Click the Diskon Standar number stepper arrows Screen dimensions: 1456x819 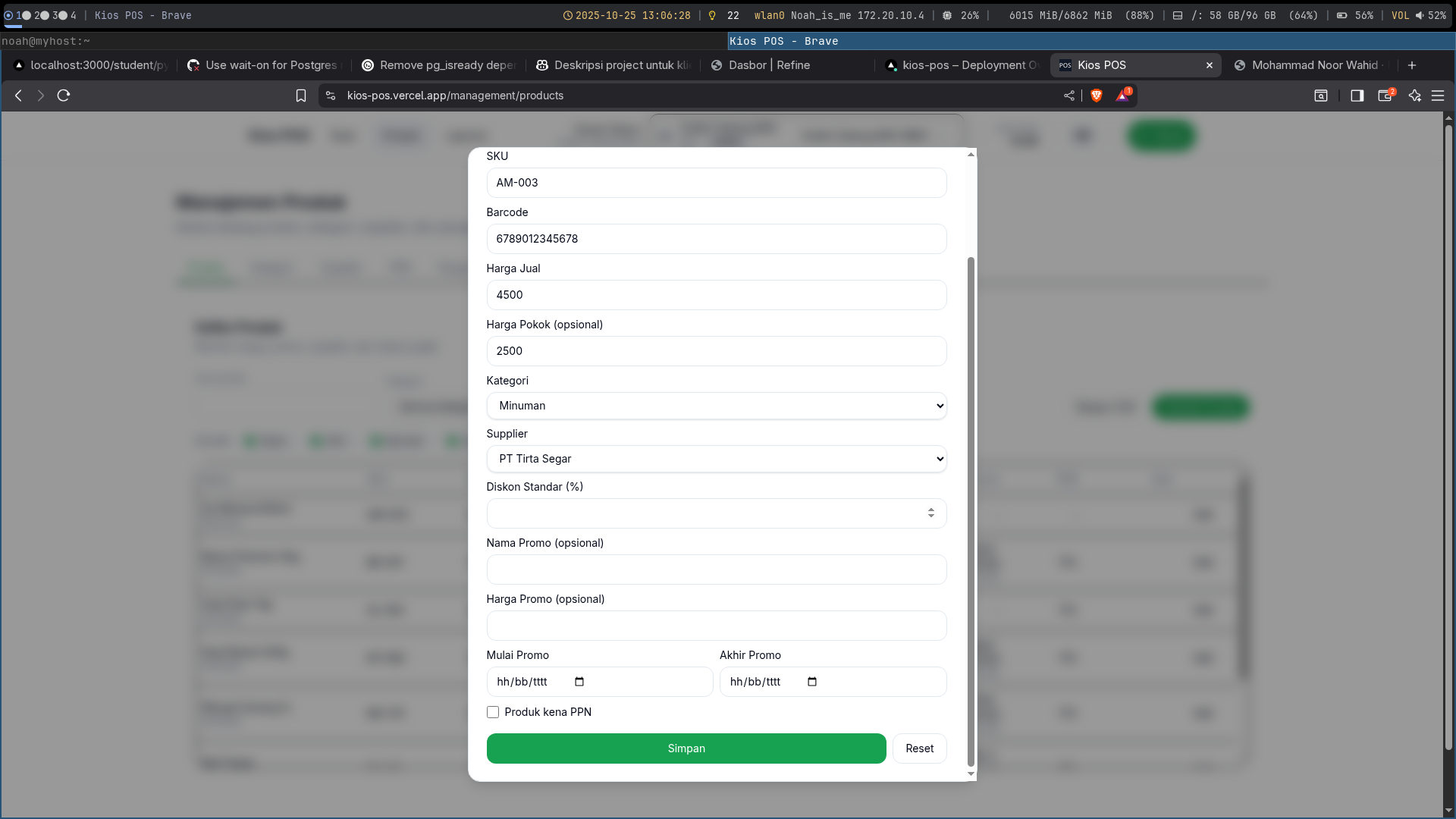click(x=930, y=513)
